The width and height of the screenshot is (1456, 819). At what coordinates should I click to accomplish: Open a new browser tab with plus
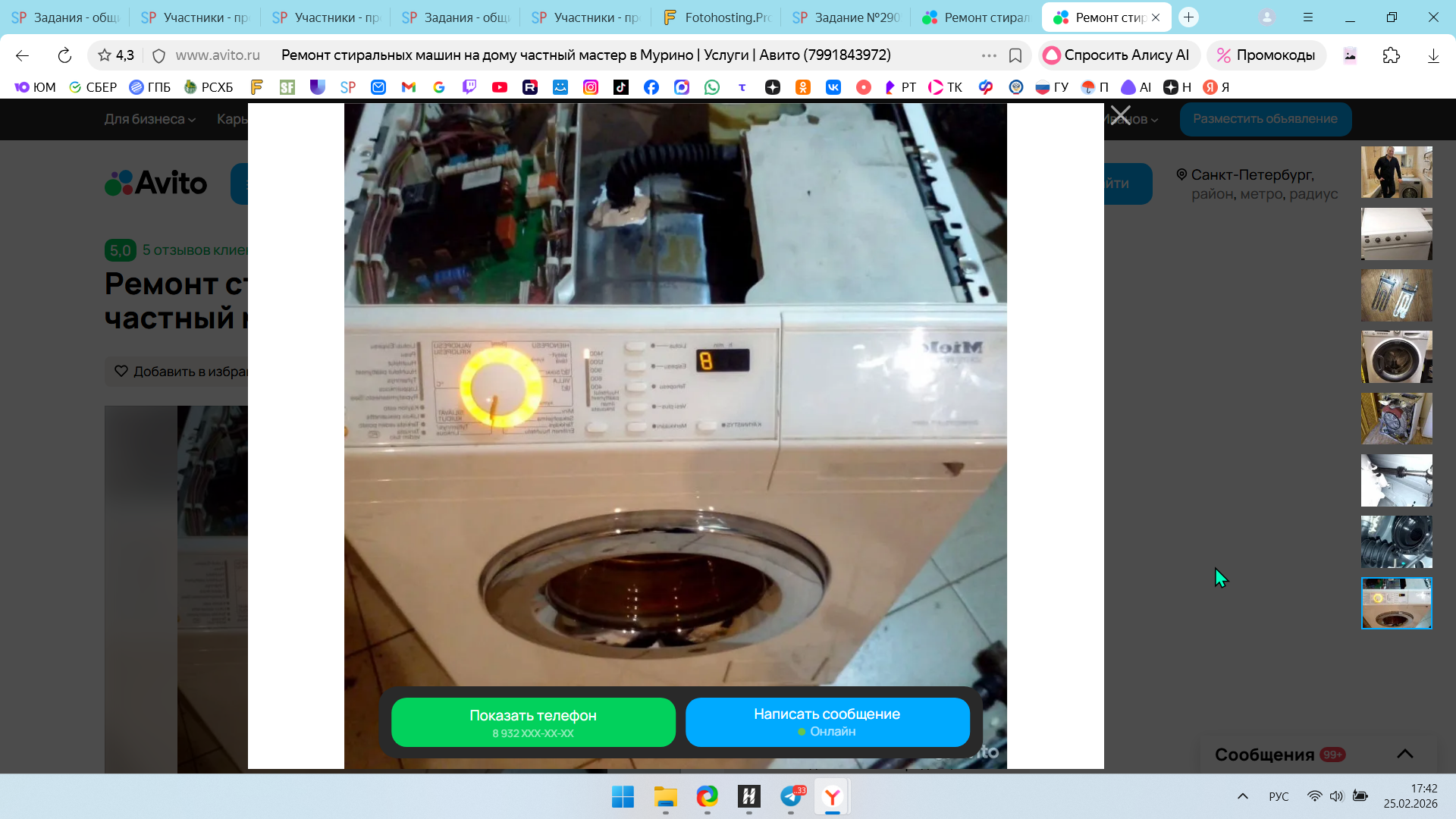pyautogui.click(x=1188, y=17)
